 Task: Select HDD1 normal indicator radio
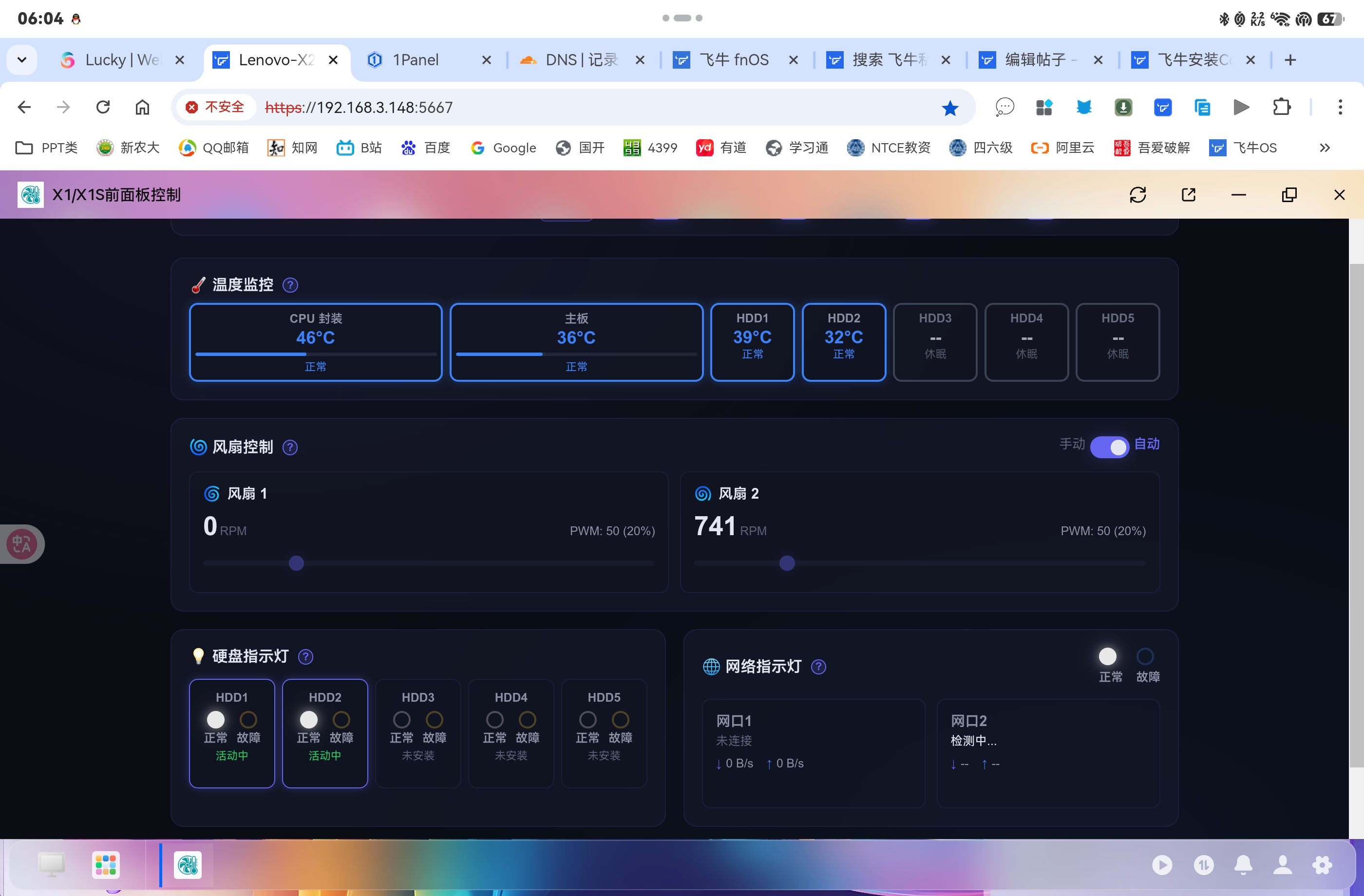click(215, 720)
